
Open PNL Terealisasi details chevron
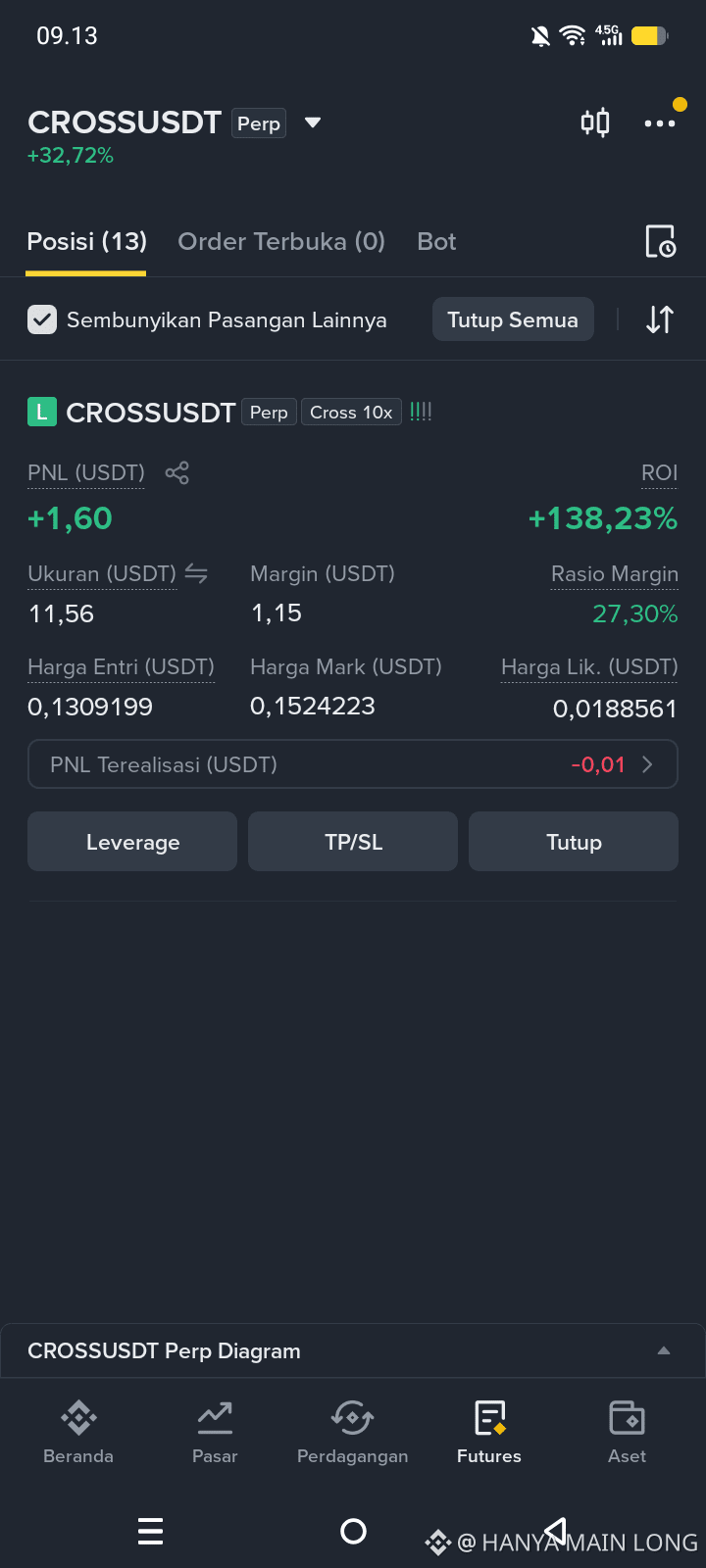tap(647, 764)
